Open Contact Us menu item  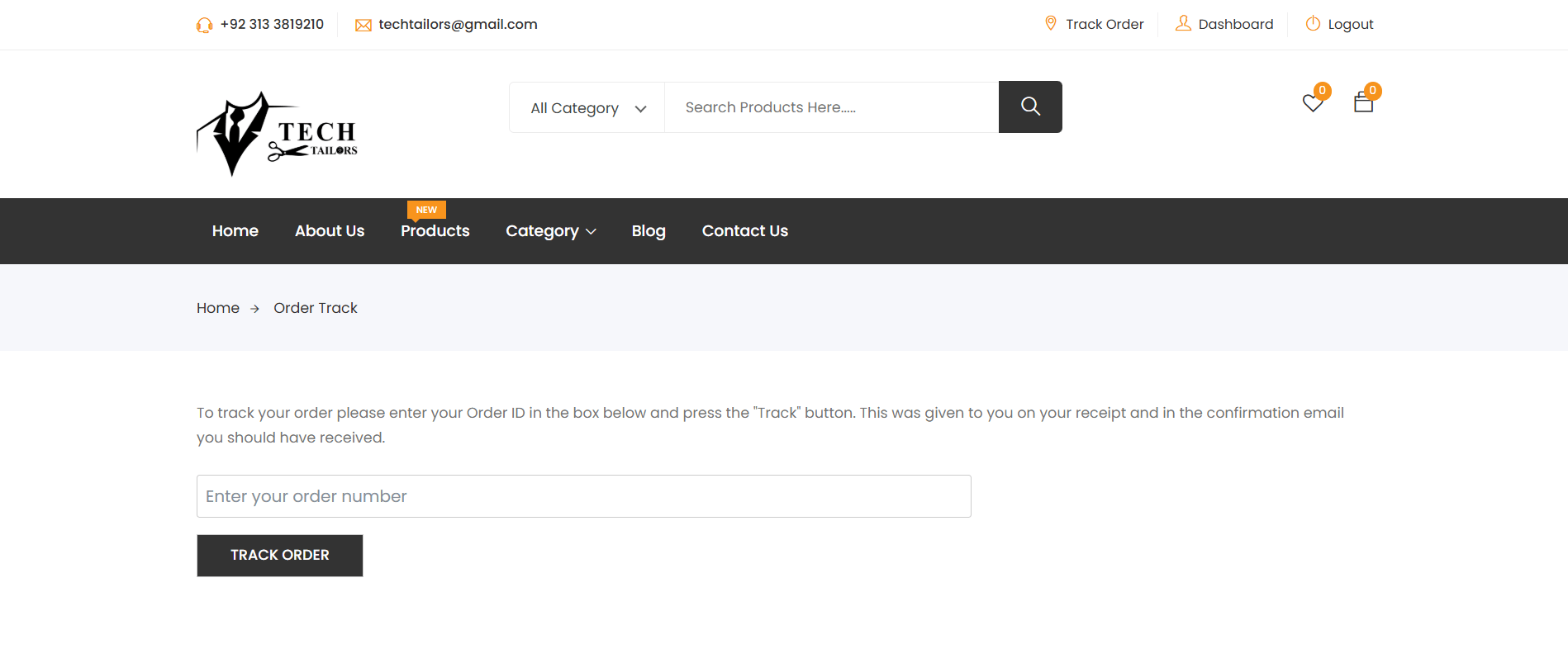click(x=745, y=231)
